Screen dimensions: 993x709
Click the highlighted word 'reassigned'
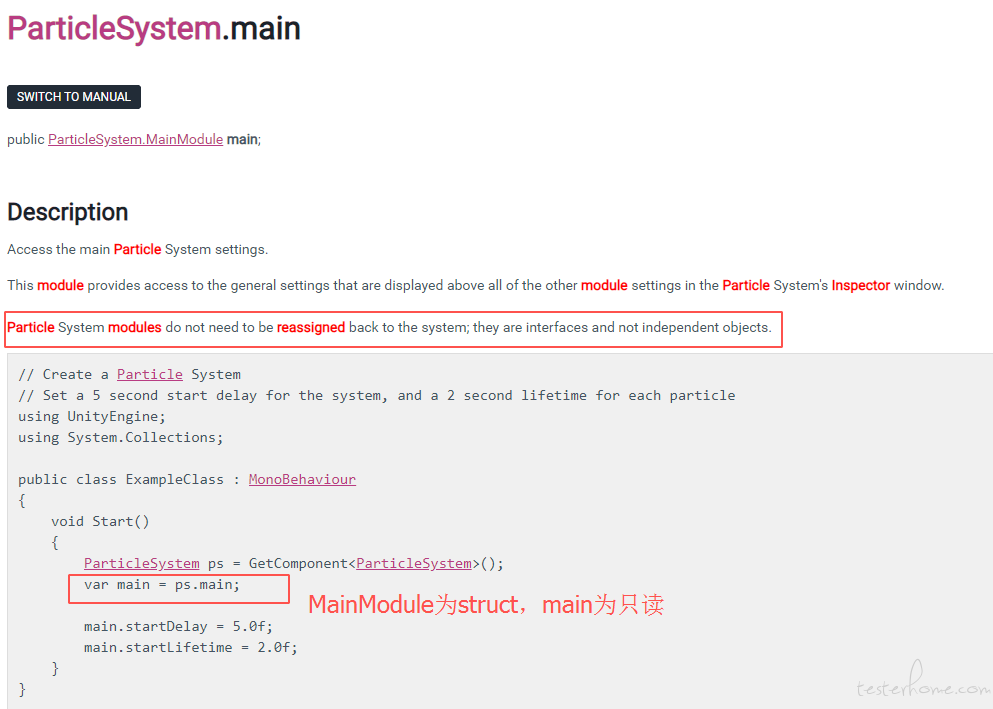311,327
